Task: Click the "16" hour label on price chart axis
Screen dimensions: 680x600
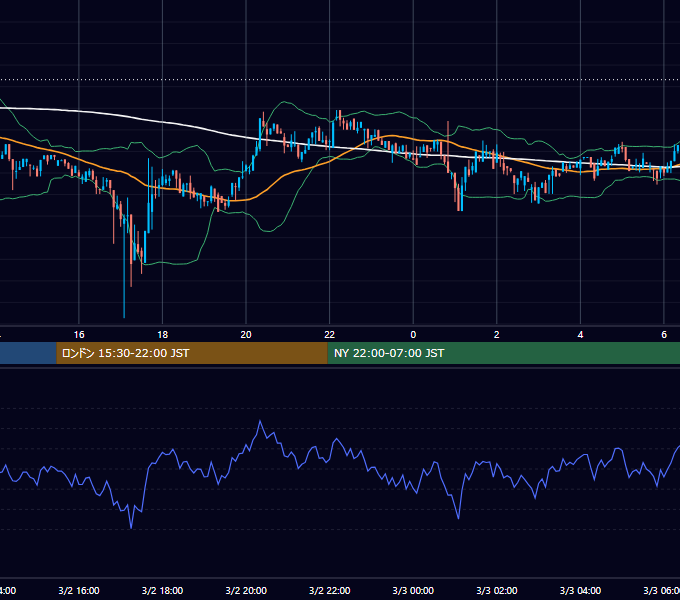Action: (79, 335)
